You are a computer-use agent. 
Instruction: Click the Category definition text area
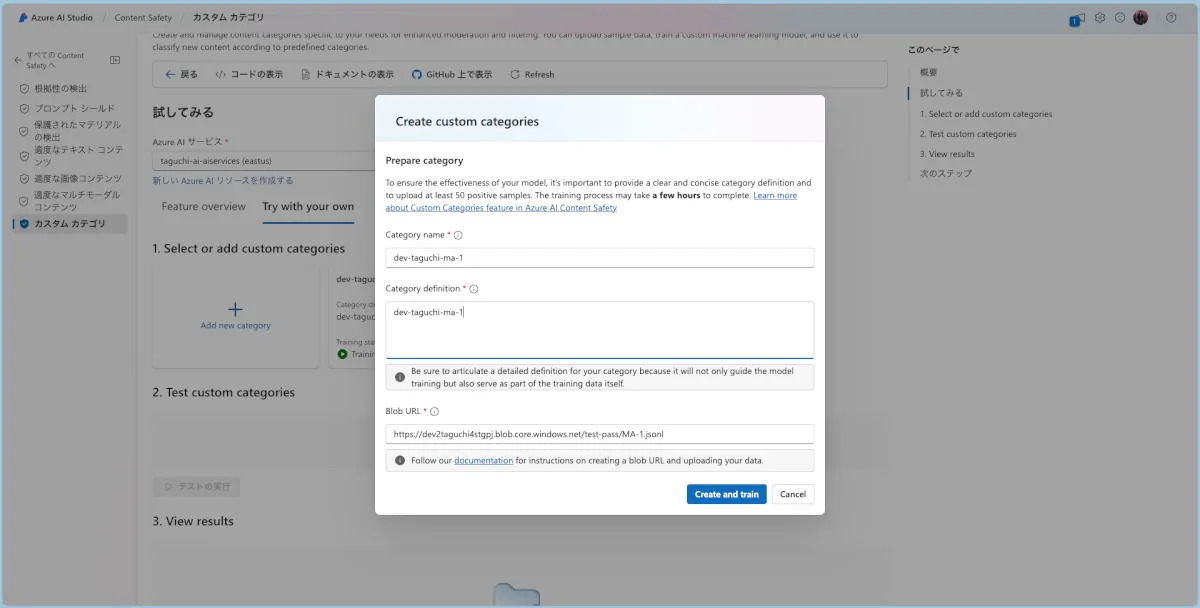click(x=600, y=330)
